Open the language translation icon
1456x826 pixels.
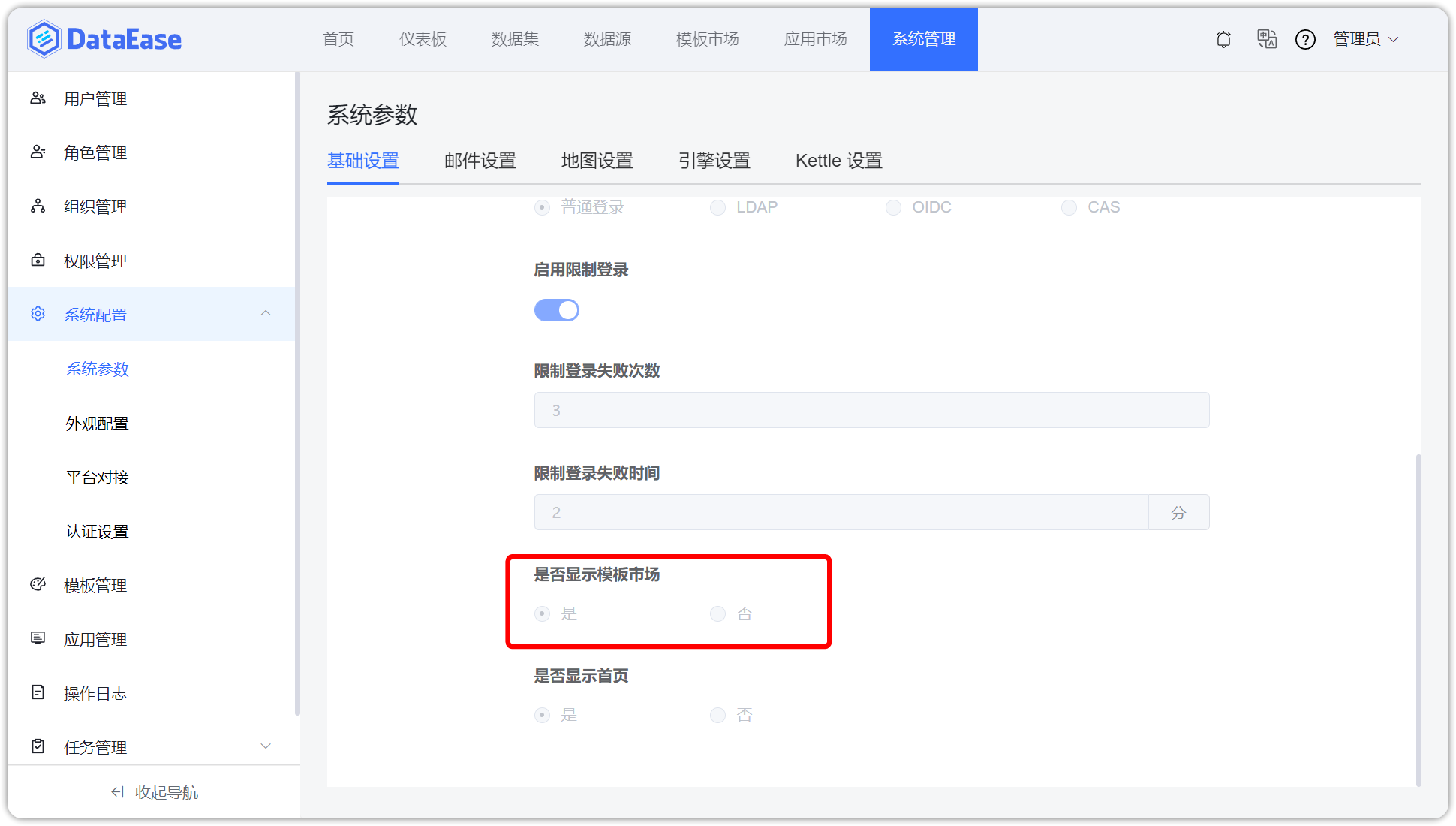click(x=1267, y=39)
